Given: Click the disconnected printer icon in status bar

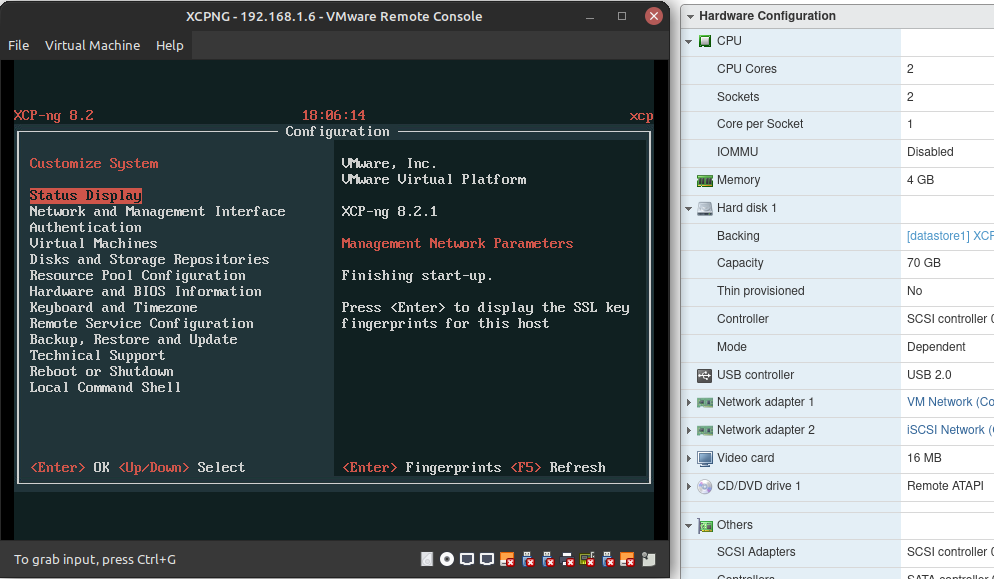Looking at the screenshot, I should (567, 559).
